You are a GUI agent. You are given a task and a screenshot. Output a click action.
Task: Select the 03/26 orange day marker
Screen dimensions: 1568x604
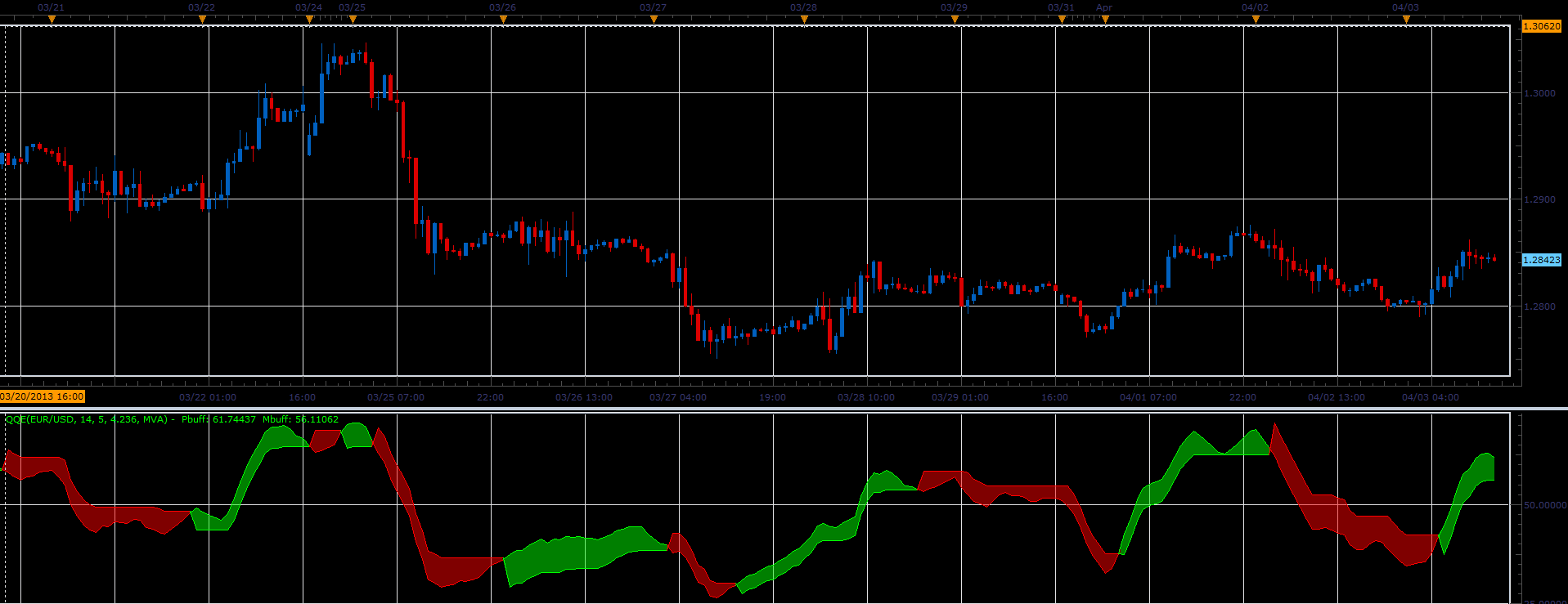pyautogui.click(x=503, y=20)
